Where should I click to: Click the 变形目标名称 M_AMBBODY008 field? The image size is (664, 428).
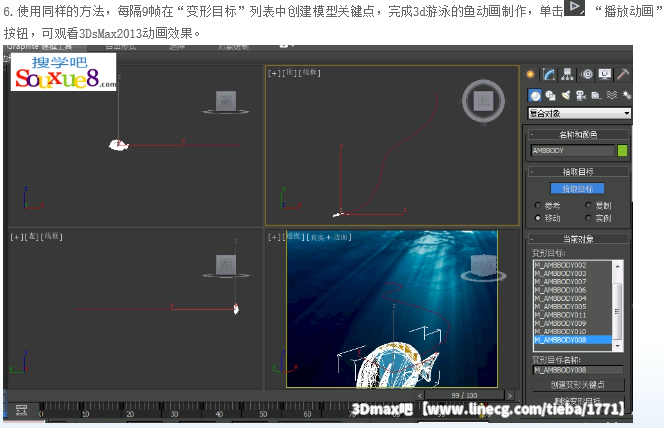578,370
